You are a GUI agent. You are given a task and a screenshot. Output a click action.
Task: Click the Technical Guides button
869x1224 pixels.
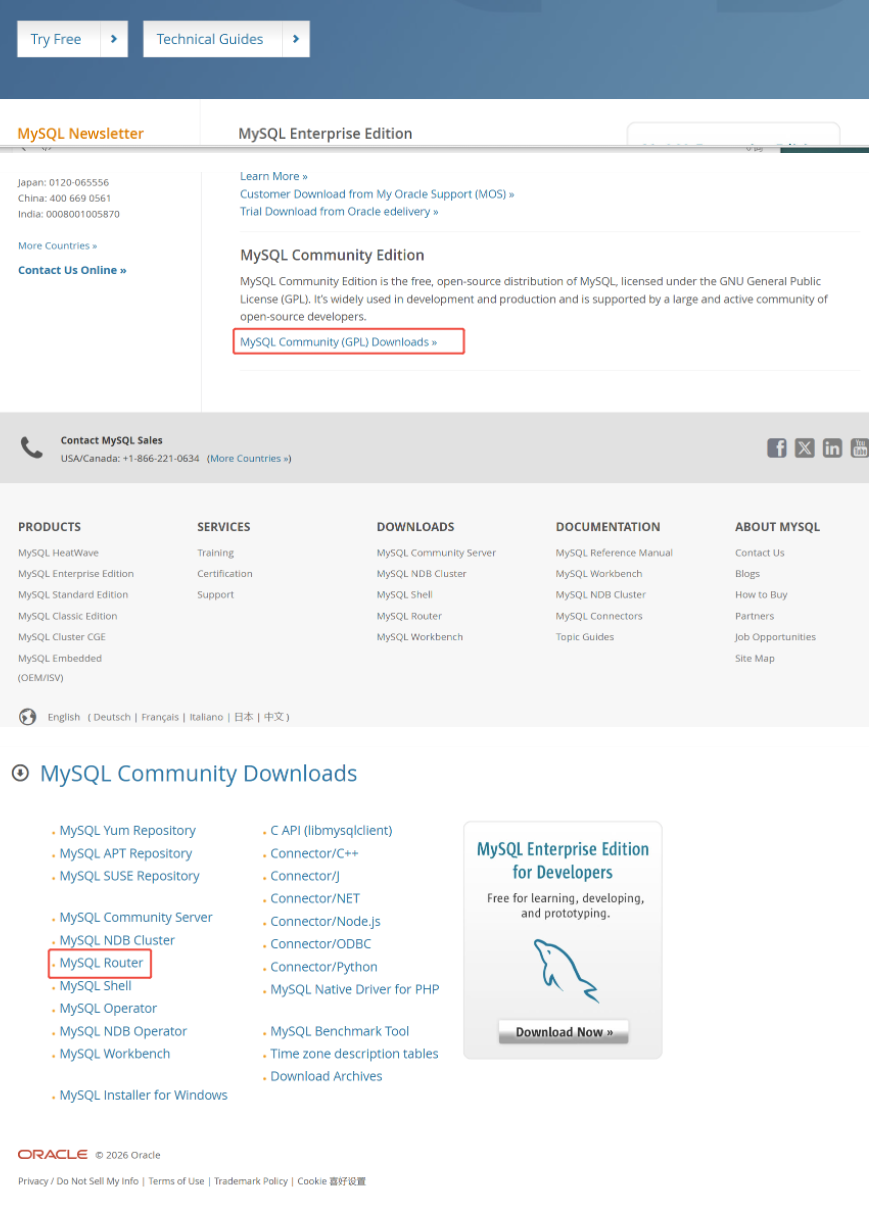[x=226, y=39]
